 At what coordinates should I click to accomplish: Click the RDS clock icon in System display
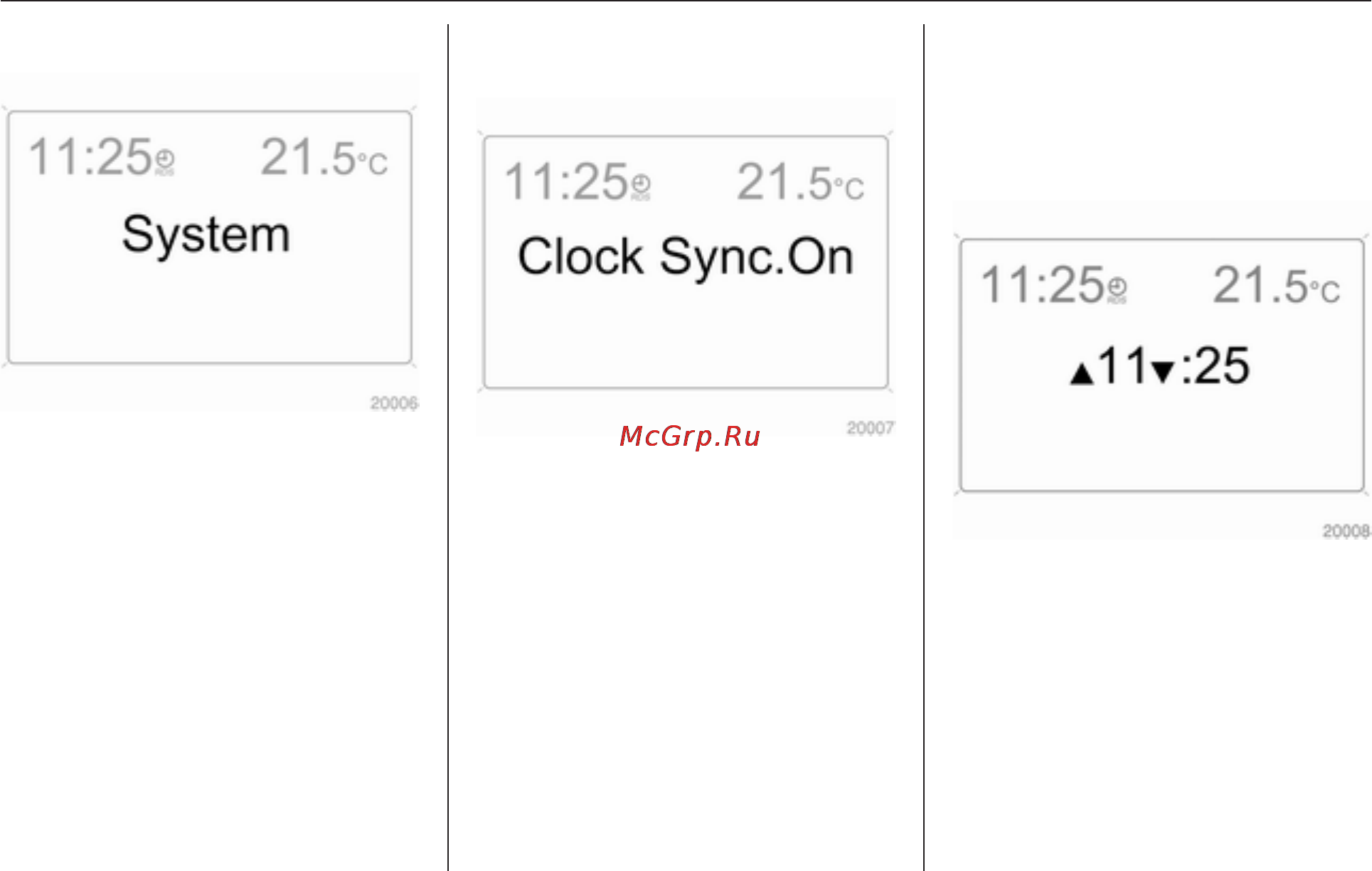pos(164,161)
